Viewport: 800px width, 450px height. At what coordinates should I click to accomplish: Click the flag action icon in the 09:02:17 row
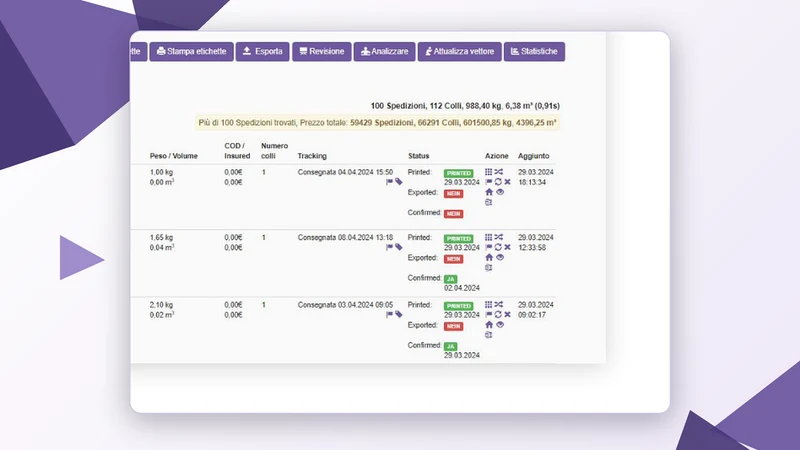[x=488, y=315]
